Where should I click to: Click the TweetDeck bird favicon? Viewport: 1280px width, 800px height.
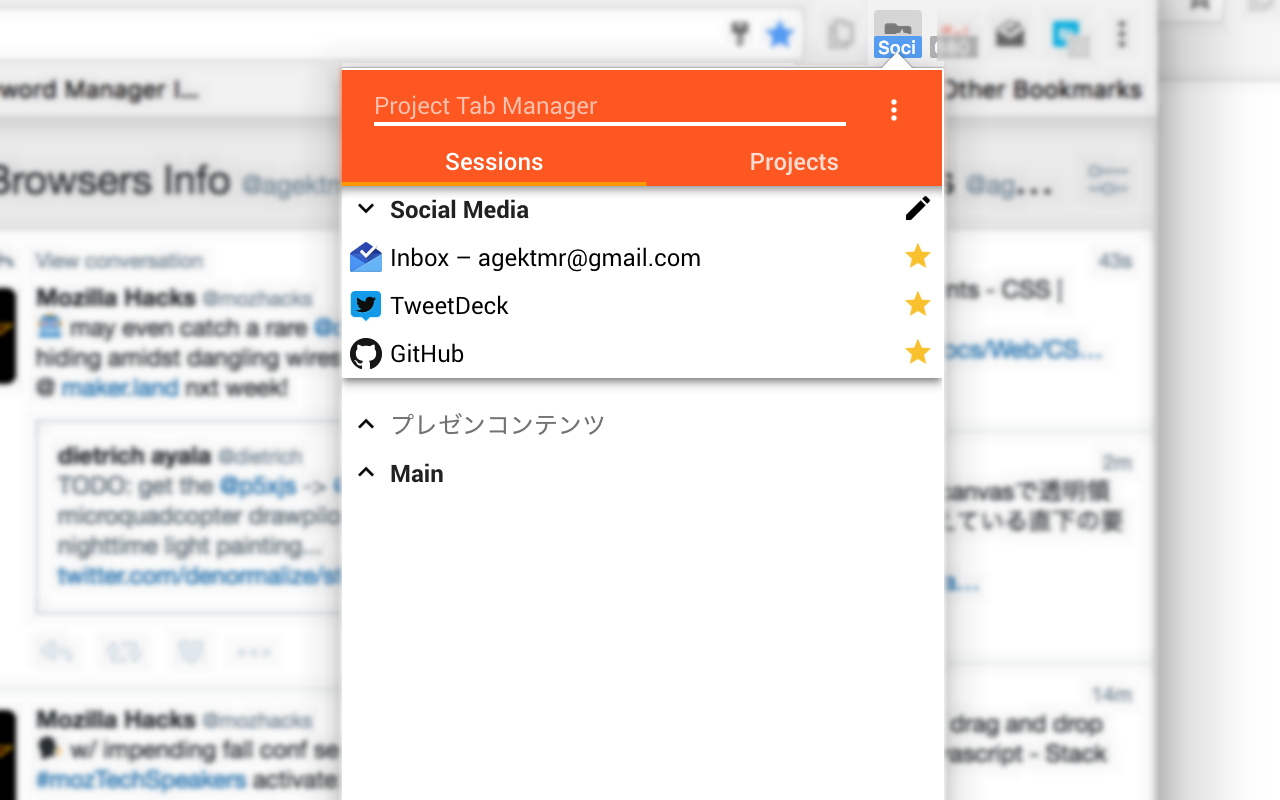pyautogui.click(x=366, y=306)
